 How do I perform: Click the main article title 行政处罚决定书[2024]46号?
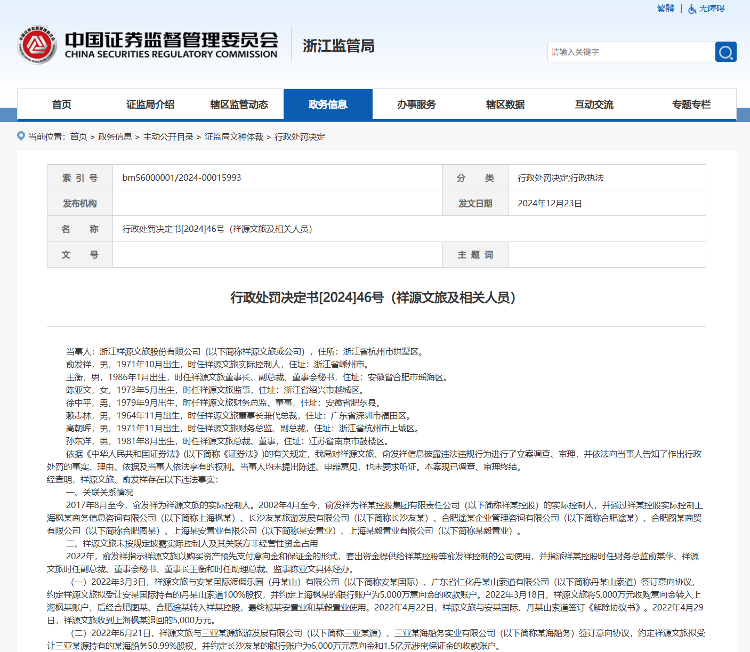coord(373,298)
